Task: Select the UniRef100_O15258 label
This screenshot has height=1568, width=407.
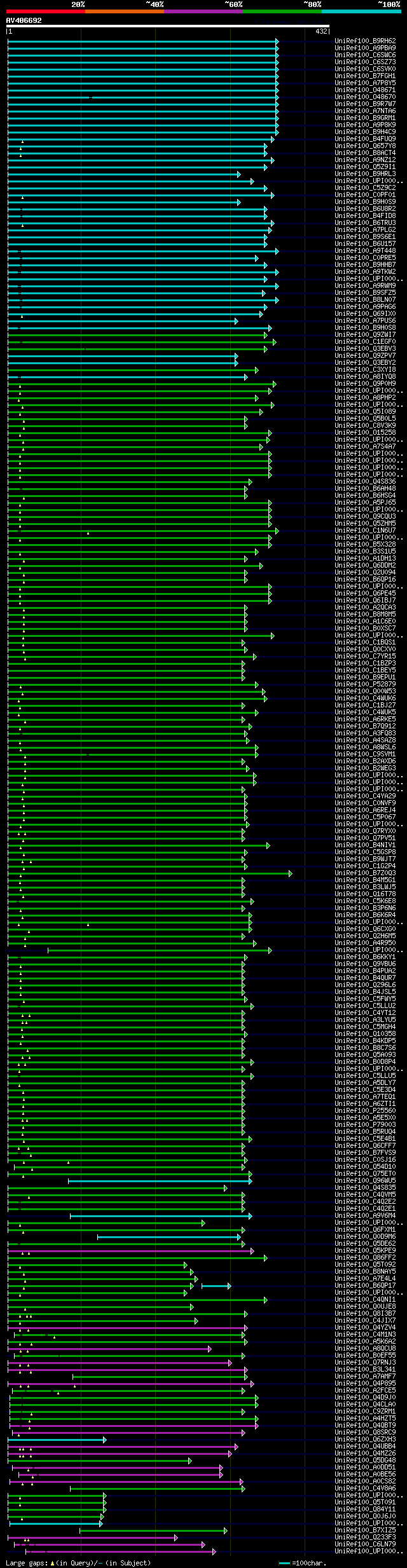Action: pyautogui.click(x=365, y=433)
